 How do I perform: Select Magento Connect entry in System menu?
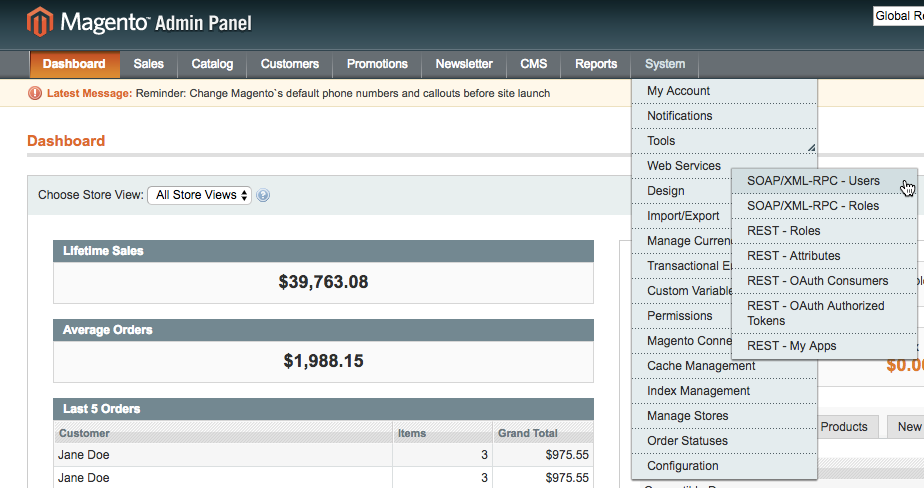[681, 341]
